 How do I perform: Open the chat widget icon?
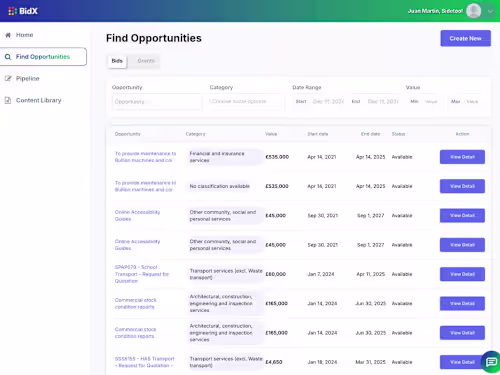point(491,362)
